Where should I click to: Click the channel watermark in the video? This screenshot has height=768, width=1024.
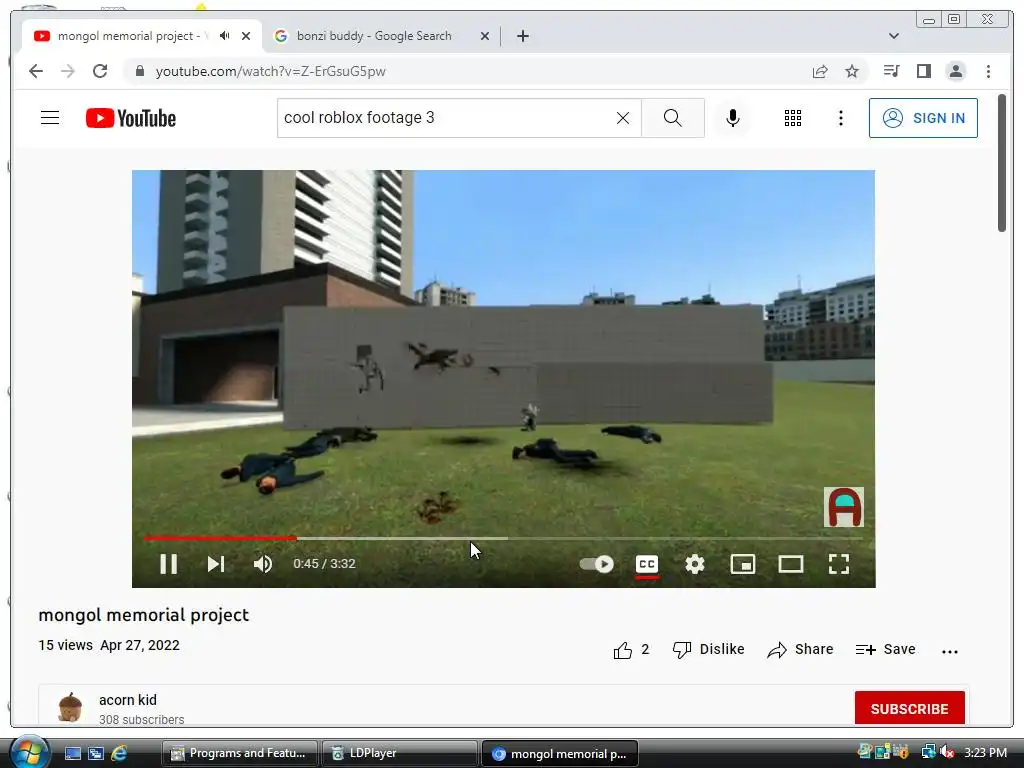[844, 507]
